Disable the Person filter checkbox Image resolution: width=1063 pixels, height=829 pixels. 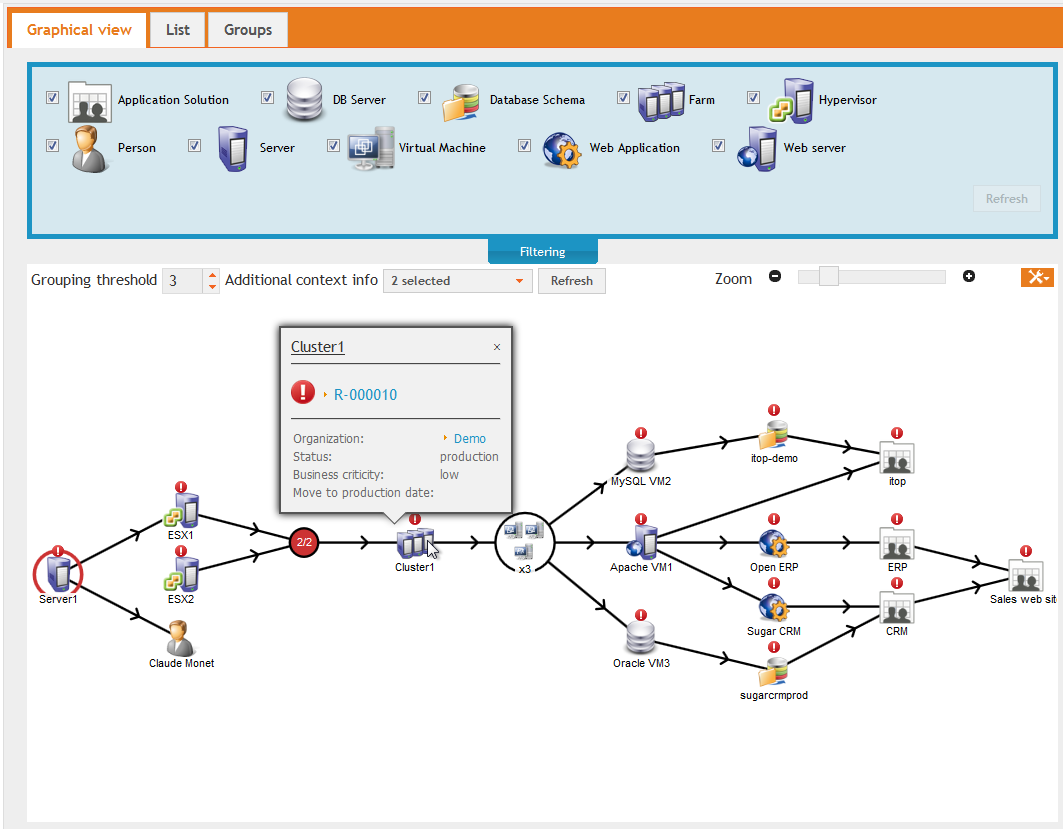click(52, 145)
